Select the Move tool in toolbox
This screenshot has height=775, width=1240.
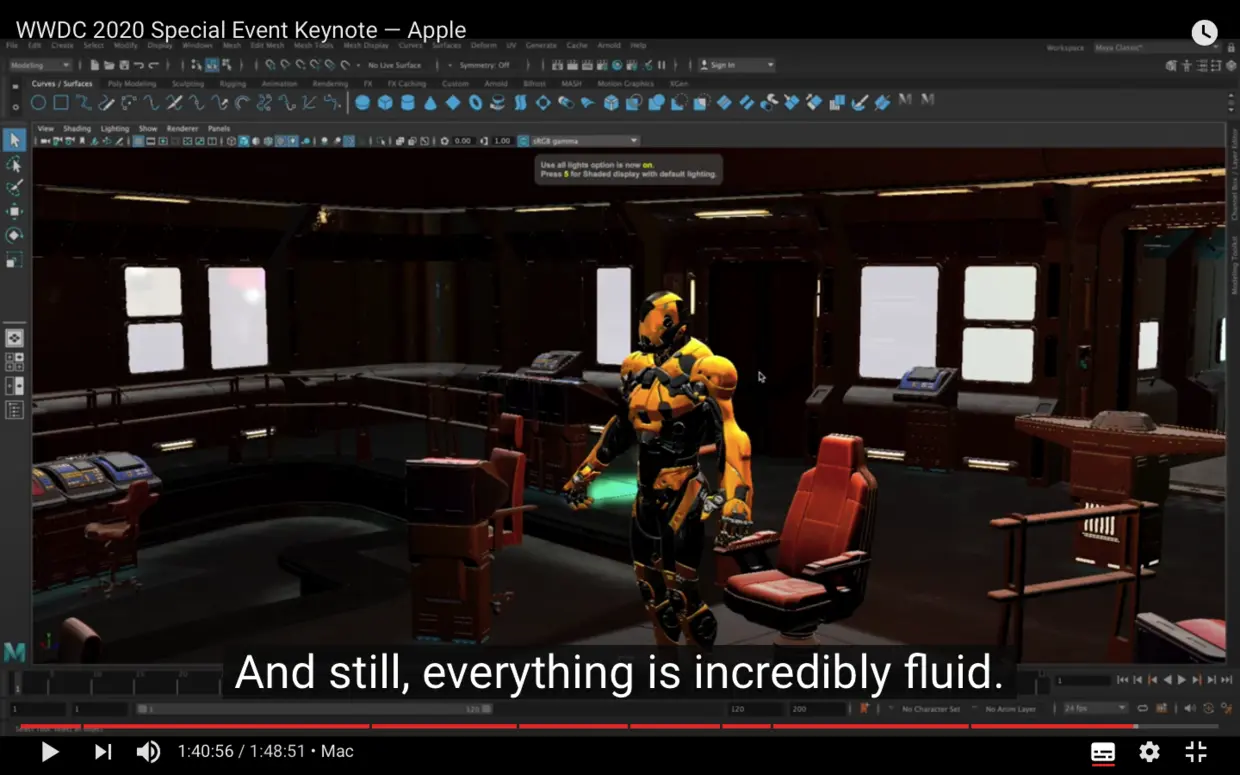(x=14, y=212)
